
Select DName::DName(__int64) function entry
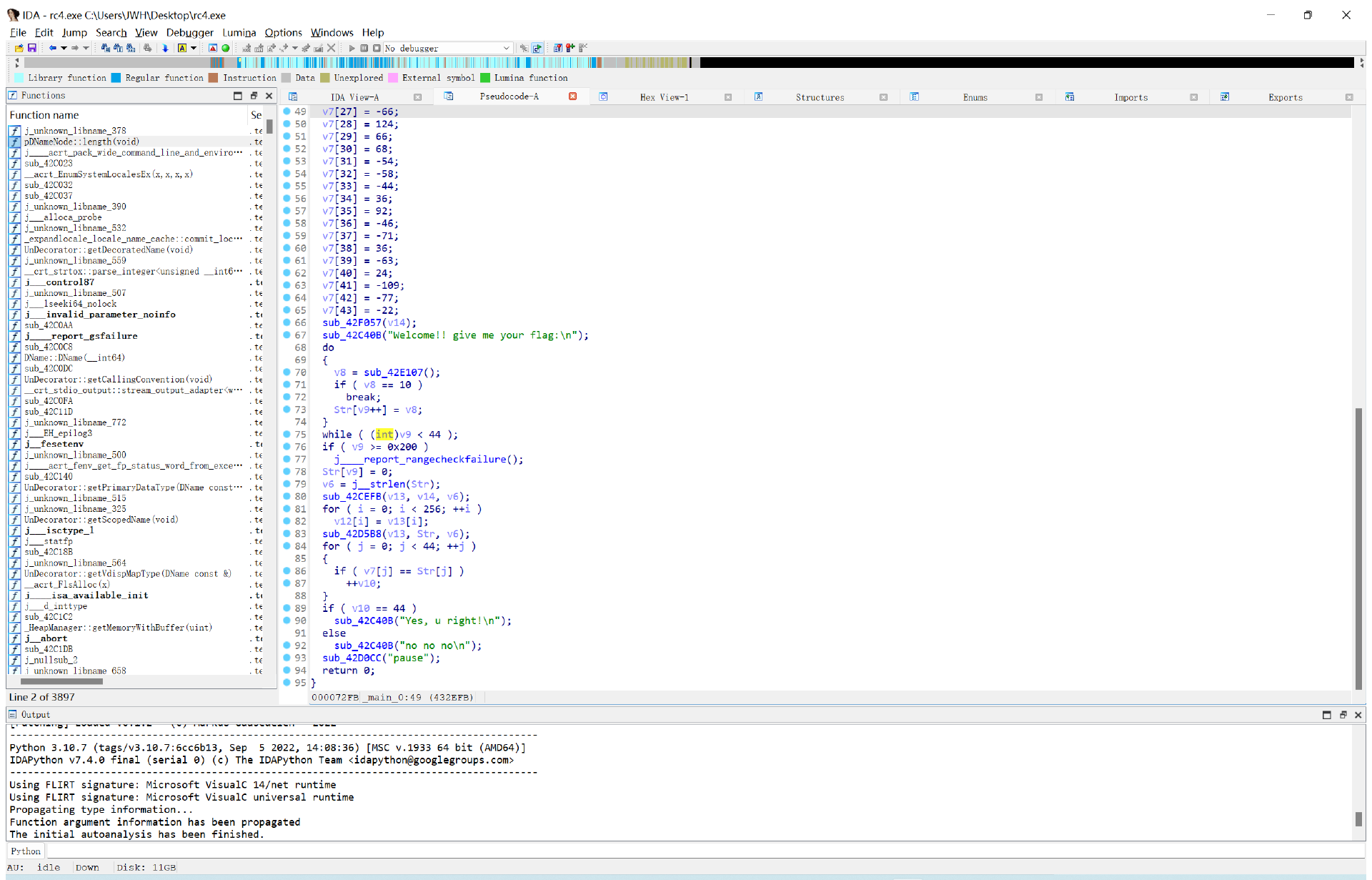pos(74,357)
